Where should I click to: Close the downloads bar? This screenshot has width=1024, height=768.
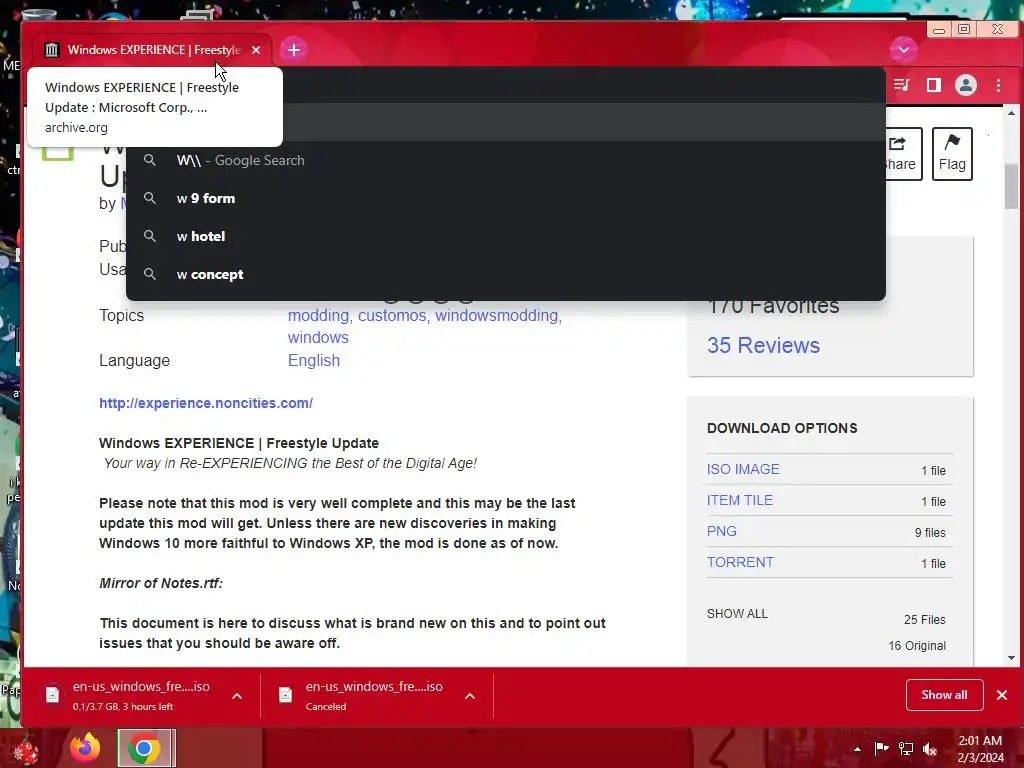1002,695
